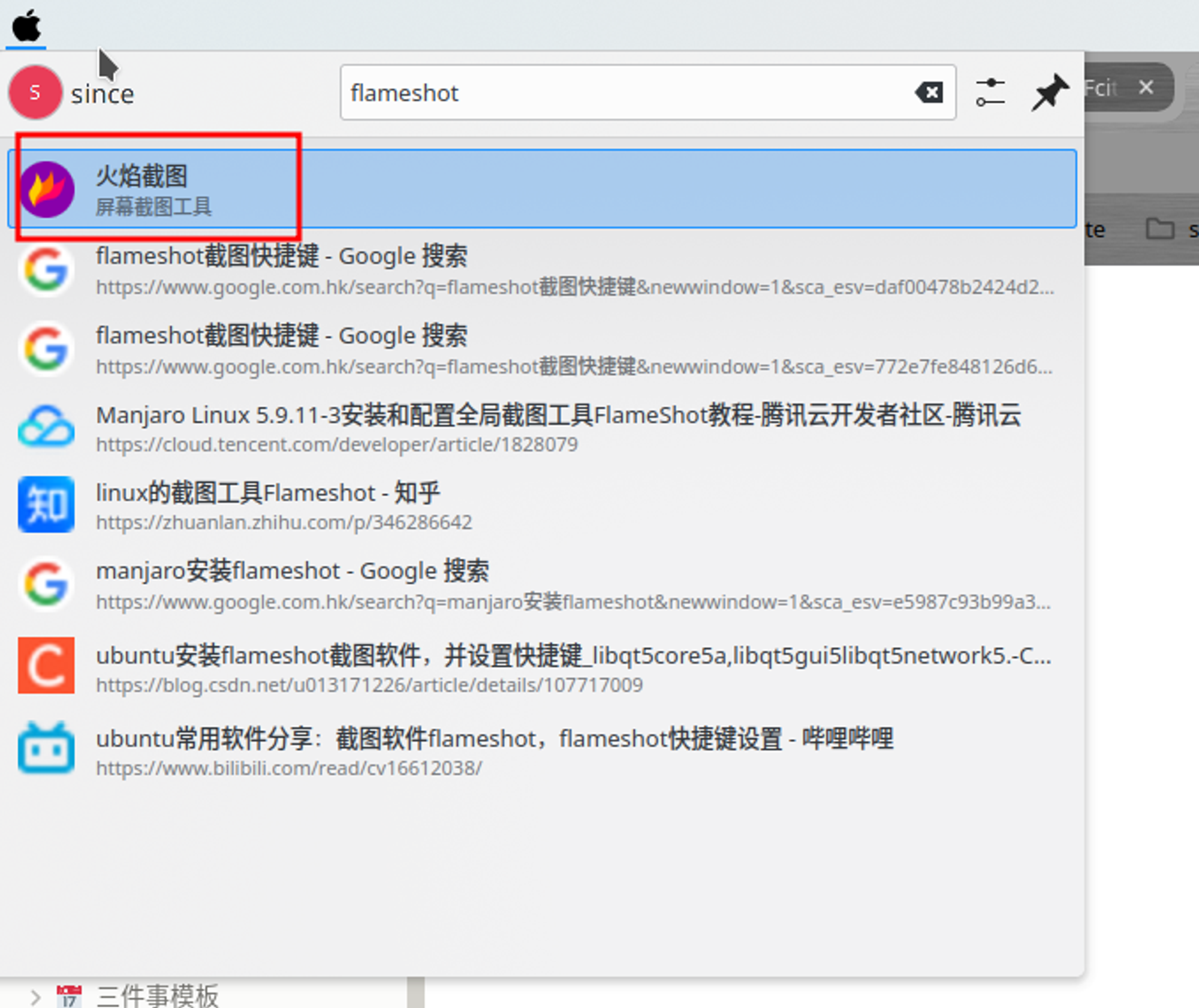This screenshot has width=1199, height=1008.
Task: Open the second 'flameshot截图快捷键 - Google 搜索' result
Action: 282,336
